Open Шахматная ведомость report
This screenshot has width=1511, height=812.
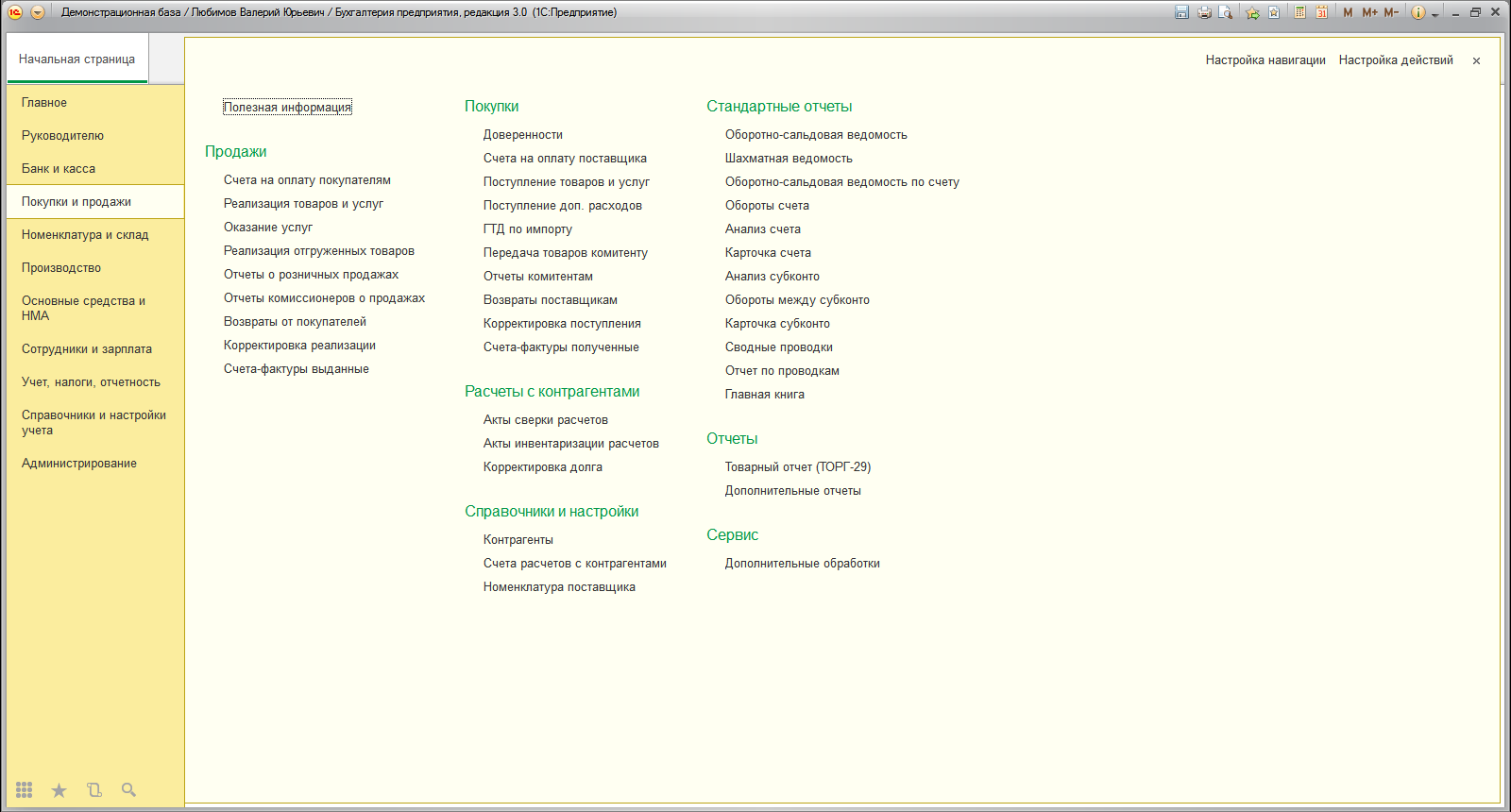click(x=789, y=158)
